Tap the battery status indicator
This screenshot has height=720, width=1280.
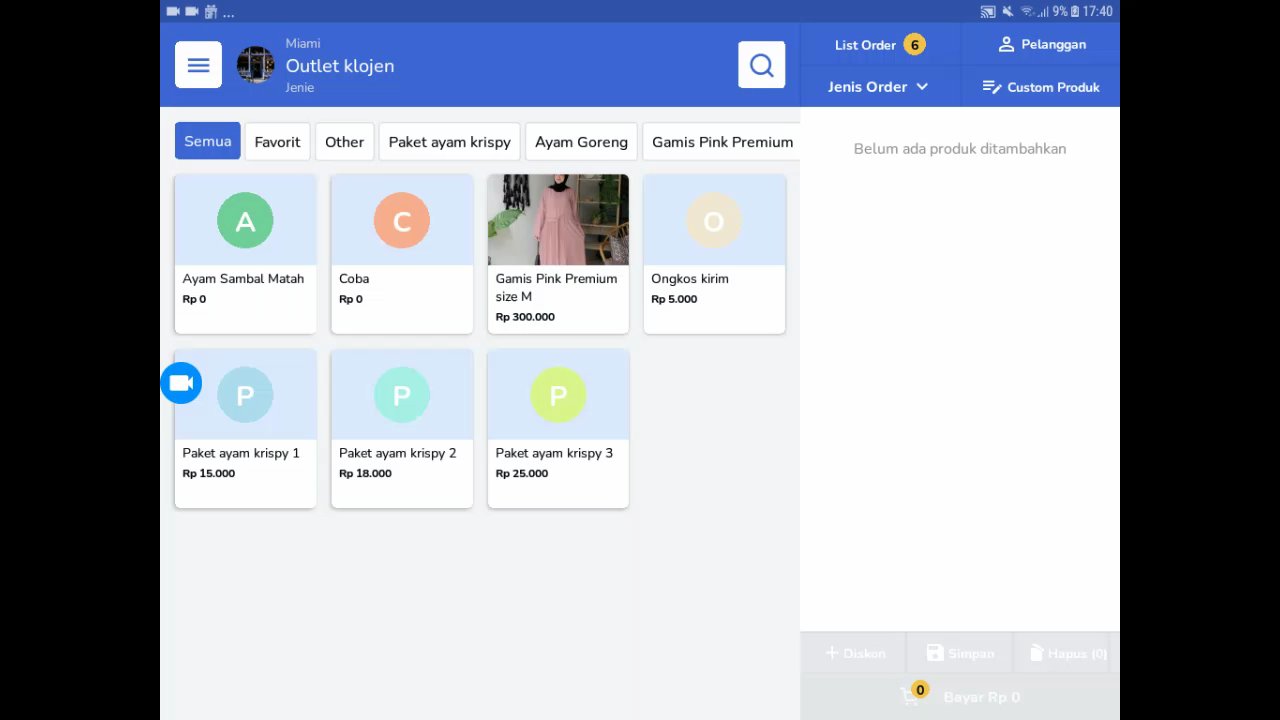point(1075,12)
